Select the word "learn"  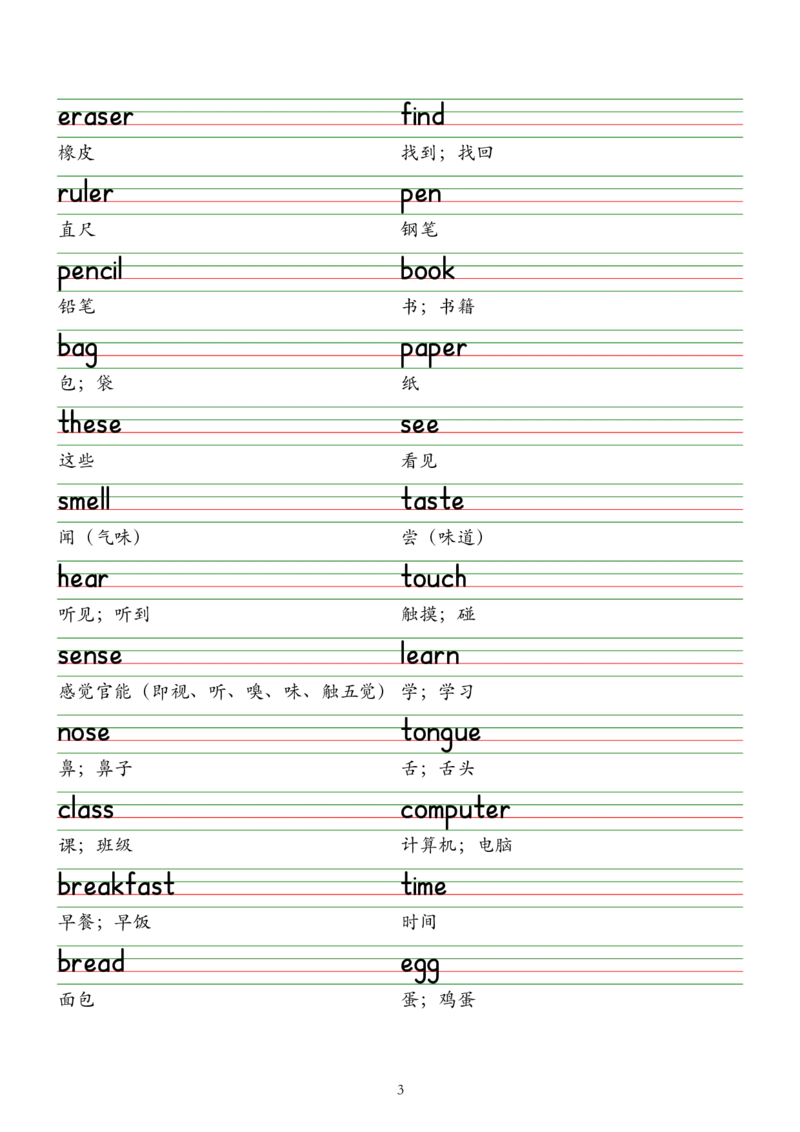coord(430,657)
